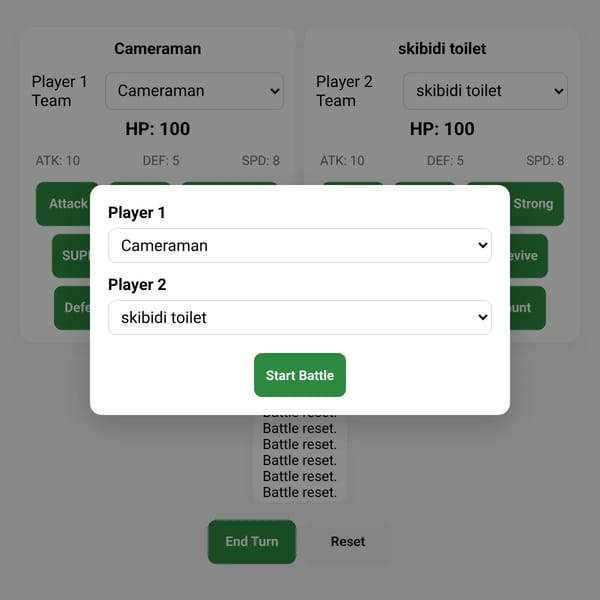Click Player 1's HP: 100 readout
This screenshot has width=600, height=600.
coord(158,129)
